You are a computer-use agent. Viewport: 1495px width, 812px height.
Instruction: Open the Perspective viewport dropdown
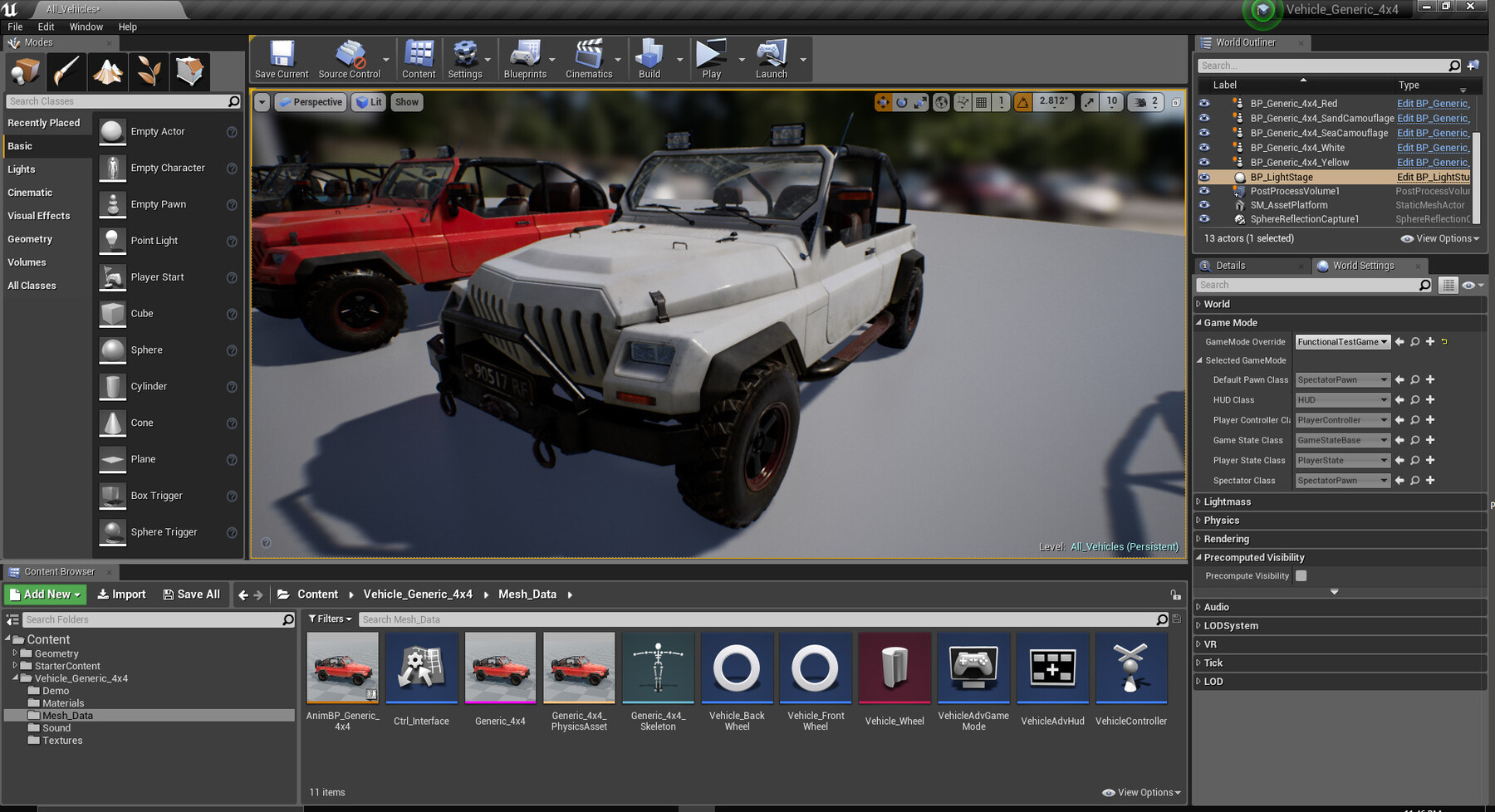310,101
